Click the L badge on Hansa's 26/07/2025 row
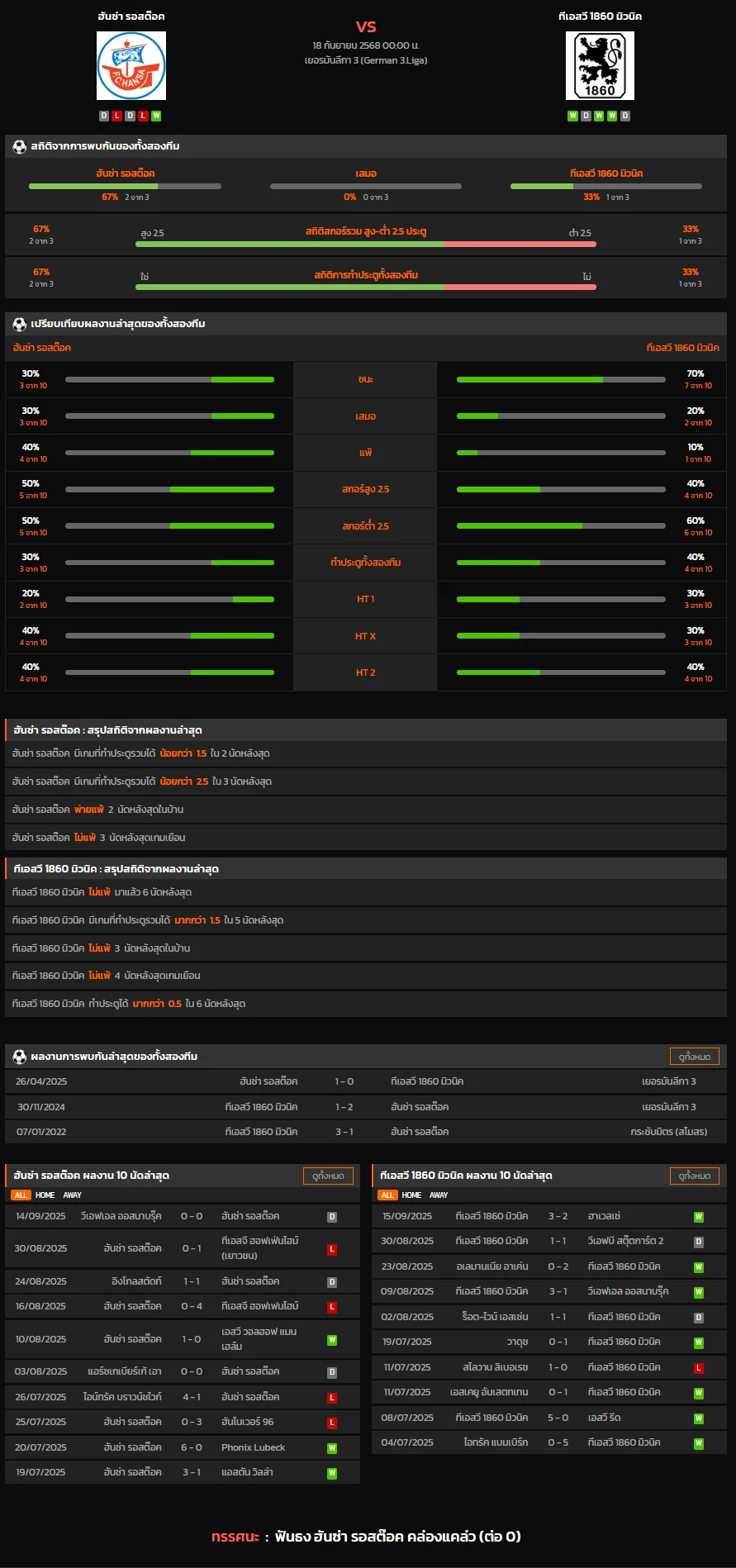The width and height of the screenshot is (736, 1568). [332, 1398]
